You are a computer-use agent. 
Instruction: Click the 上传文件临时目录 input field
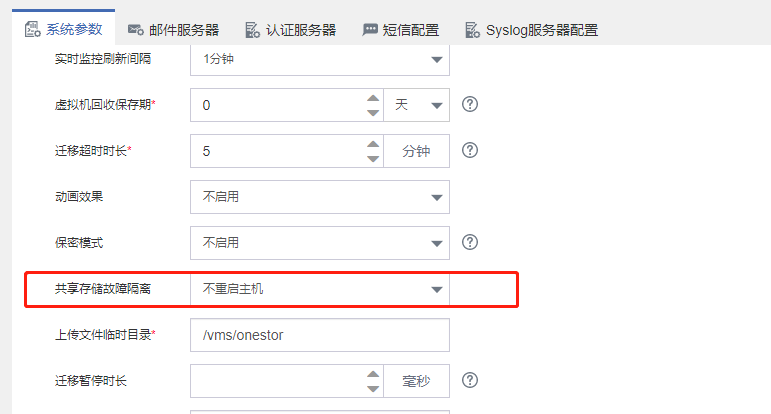click(319, 335)
